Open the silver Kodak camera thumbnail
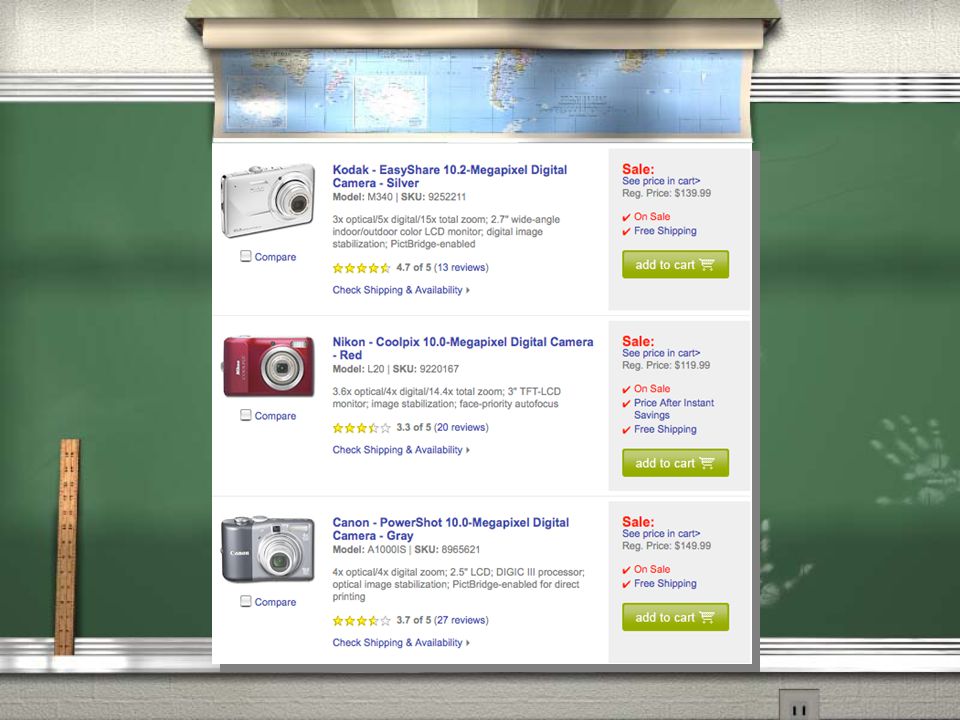The width and height of the screenshot is (960, 720). pos(268,201)
